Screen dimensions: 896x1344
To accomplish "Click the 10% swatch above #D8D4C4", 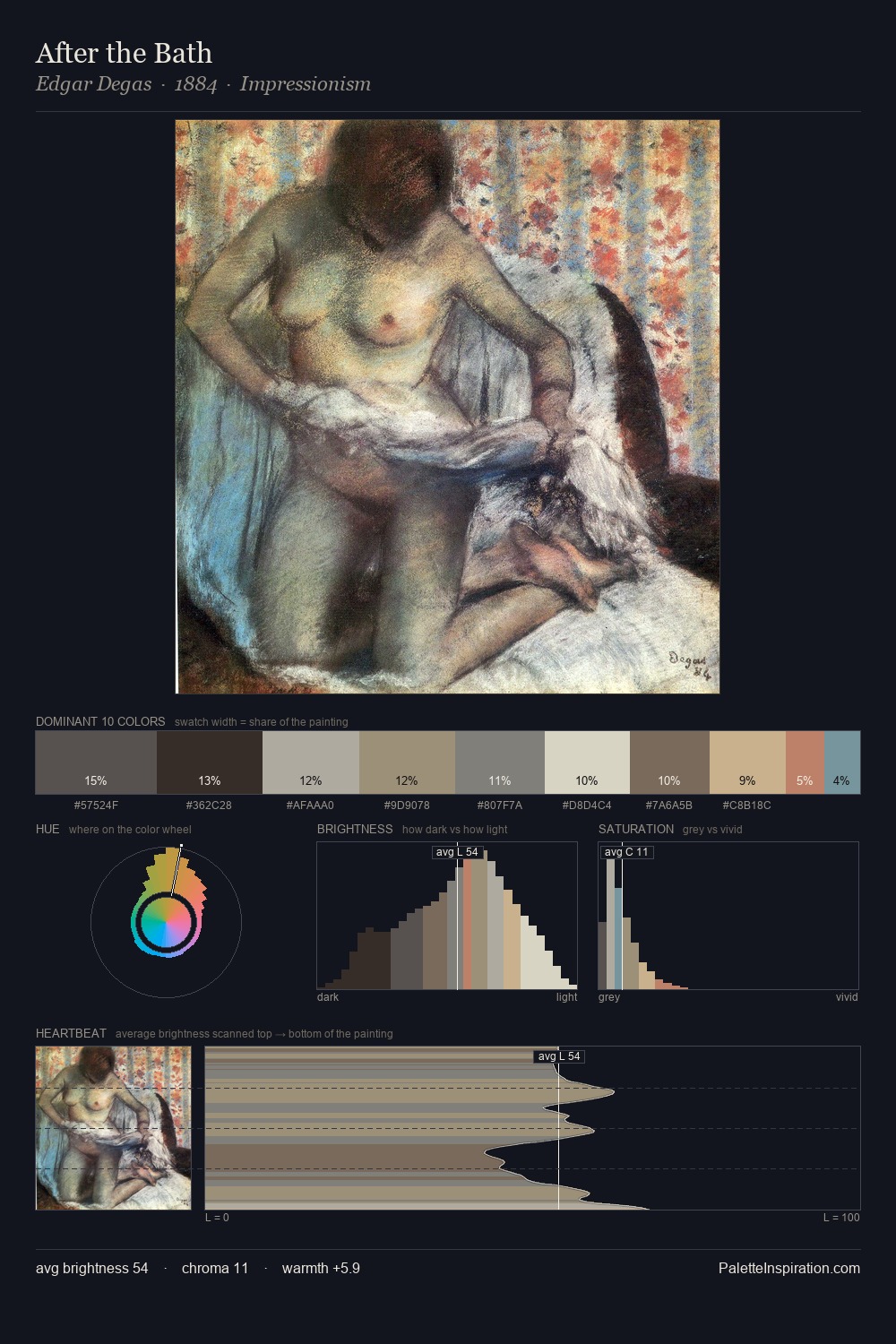I will tap(587, 762).
